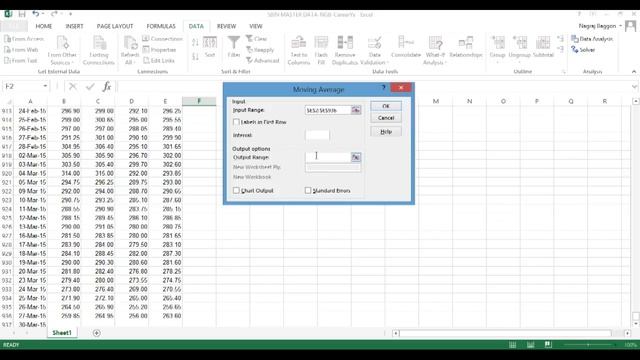640x360 pixels.
Task: Open the VIEW tab
Action: coord(256,26)
